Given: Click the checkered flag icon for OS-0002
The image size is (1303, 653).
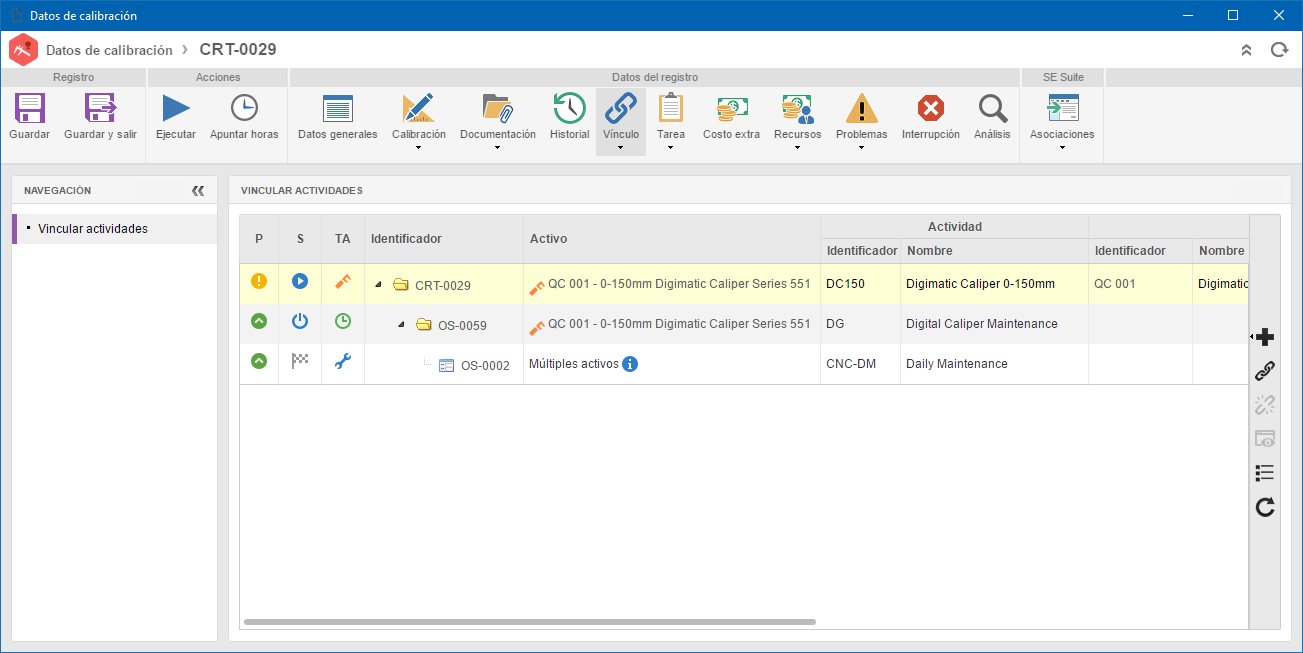Looking at the screenshot, I should click(300, 361).
